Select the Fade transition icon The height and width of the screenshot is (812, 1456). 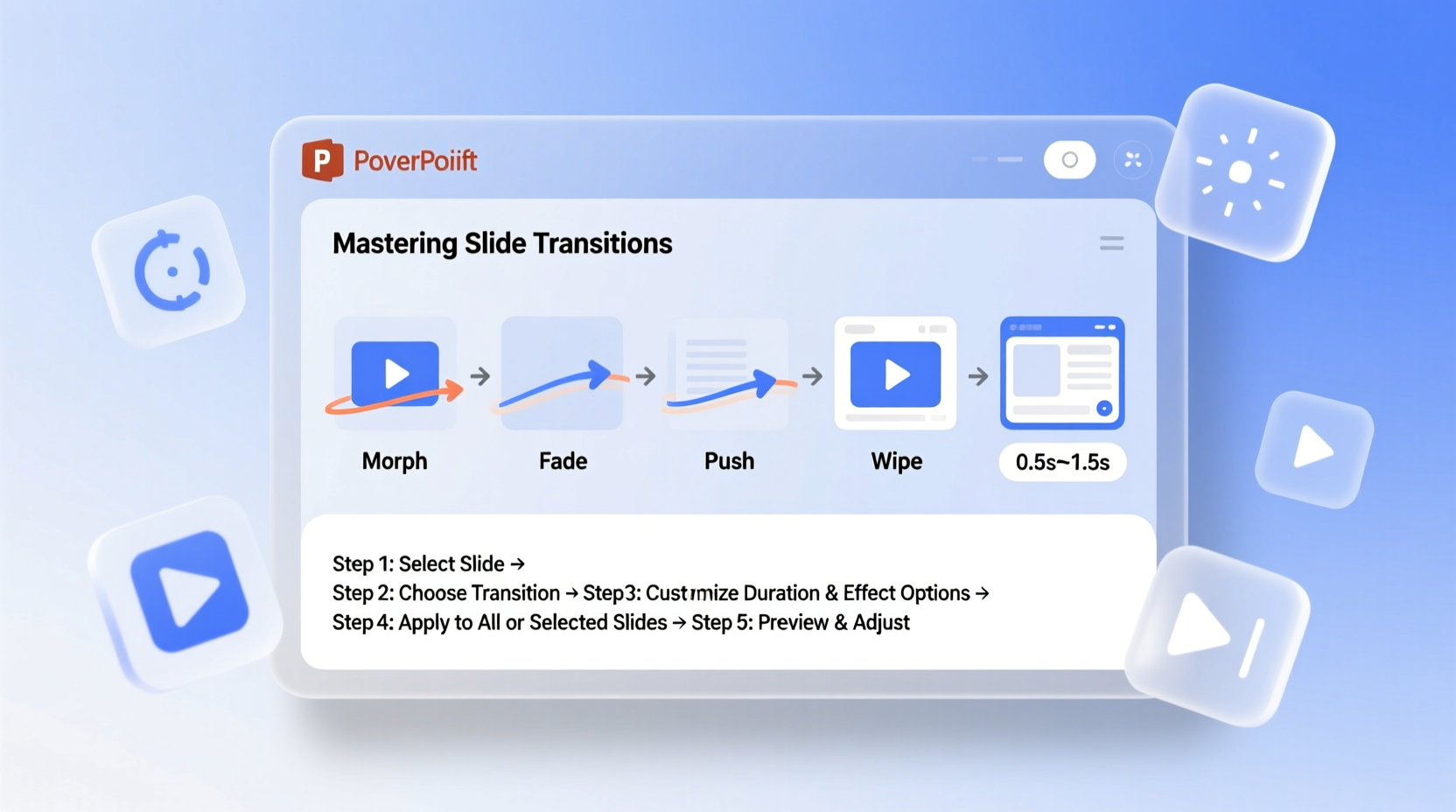tap(563, 374)
